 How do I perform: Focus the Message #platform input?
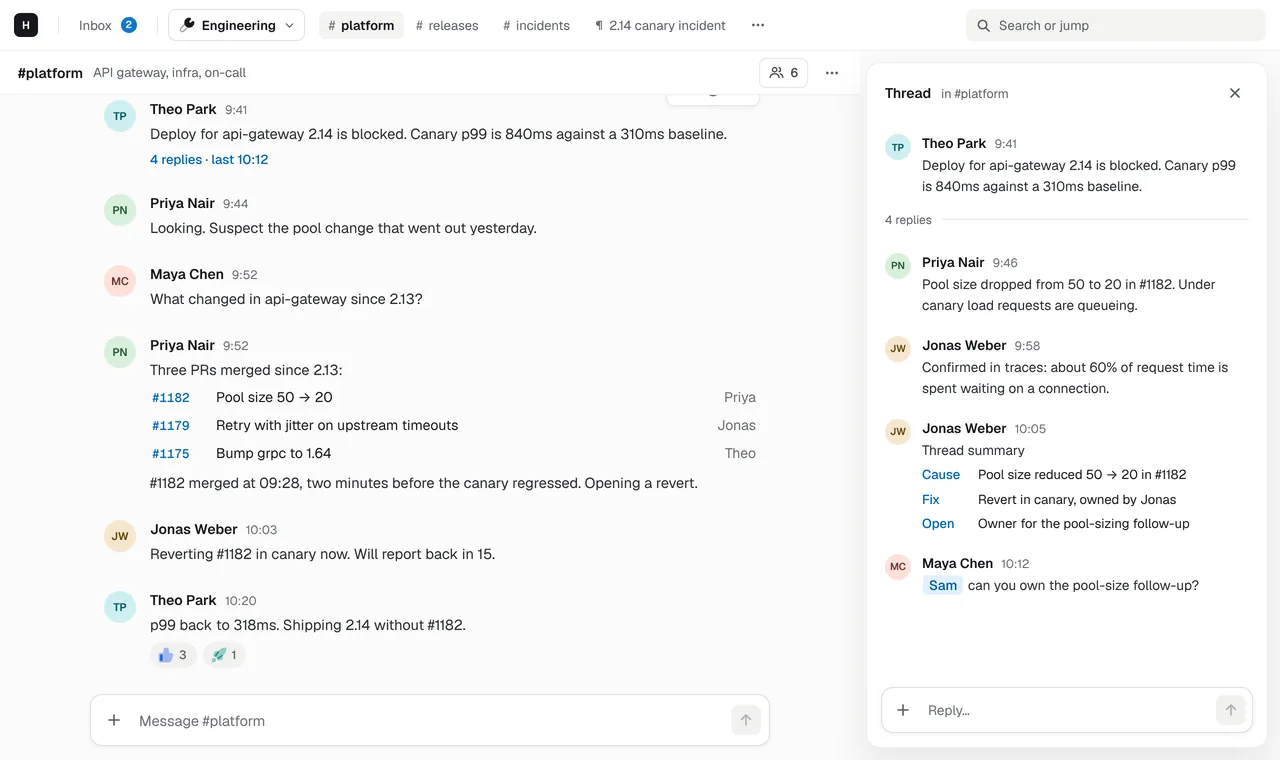[430, 720]
